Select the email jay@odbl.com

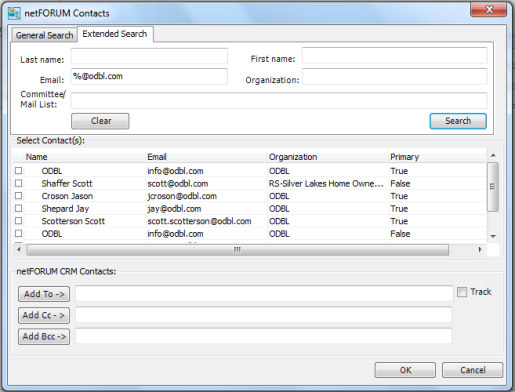174,209
